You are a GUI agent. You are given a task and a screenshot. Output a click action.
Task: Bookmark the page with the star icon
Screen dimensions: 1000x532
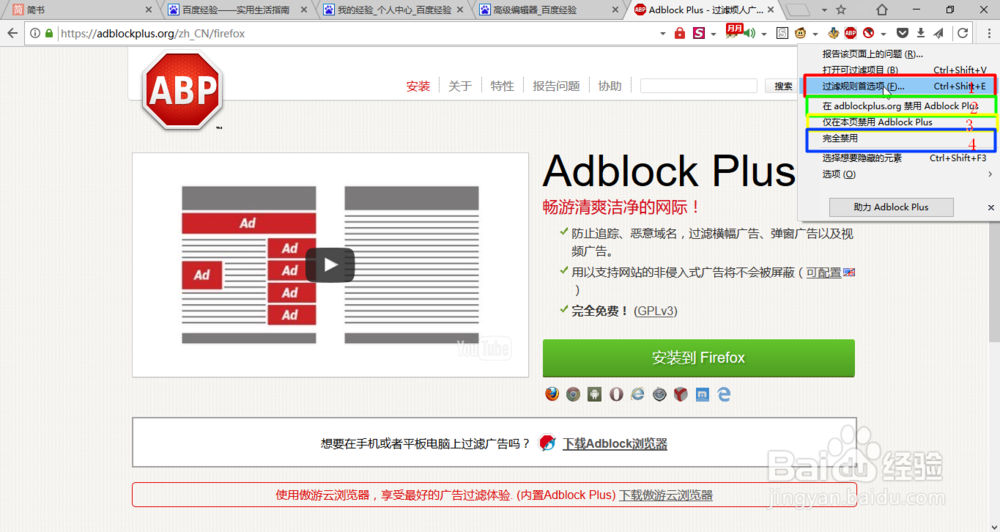click(841, 10)
